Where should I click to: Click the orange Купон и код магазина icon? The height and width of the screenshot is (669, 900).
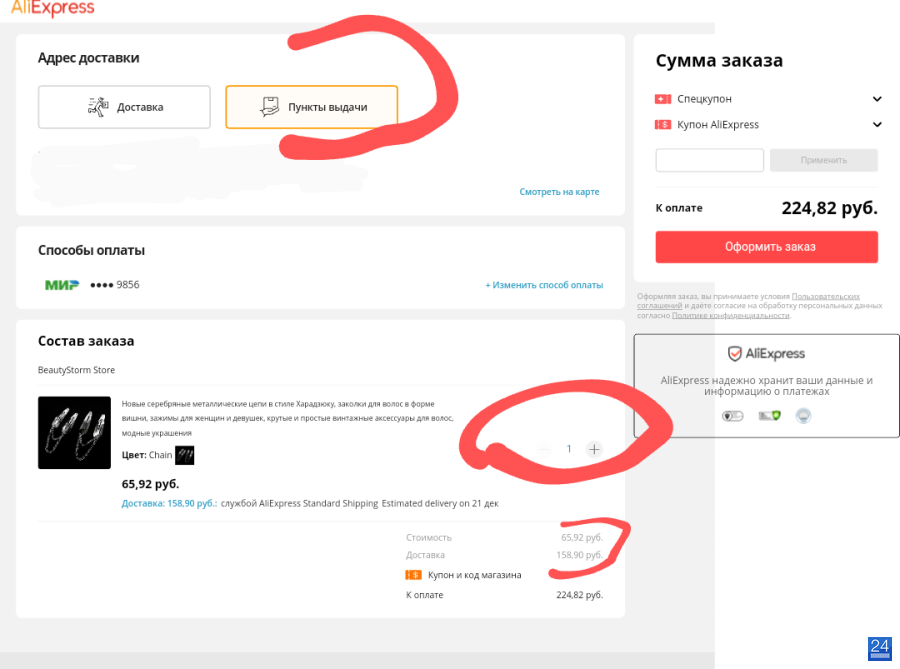pos(413,575)
